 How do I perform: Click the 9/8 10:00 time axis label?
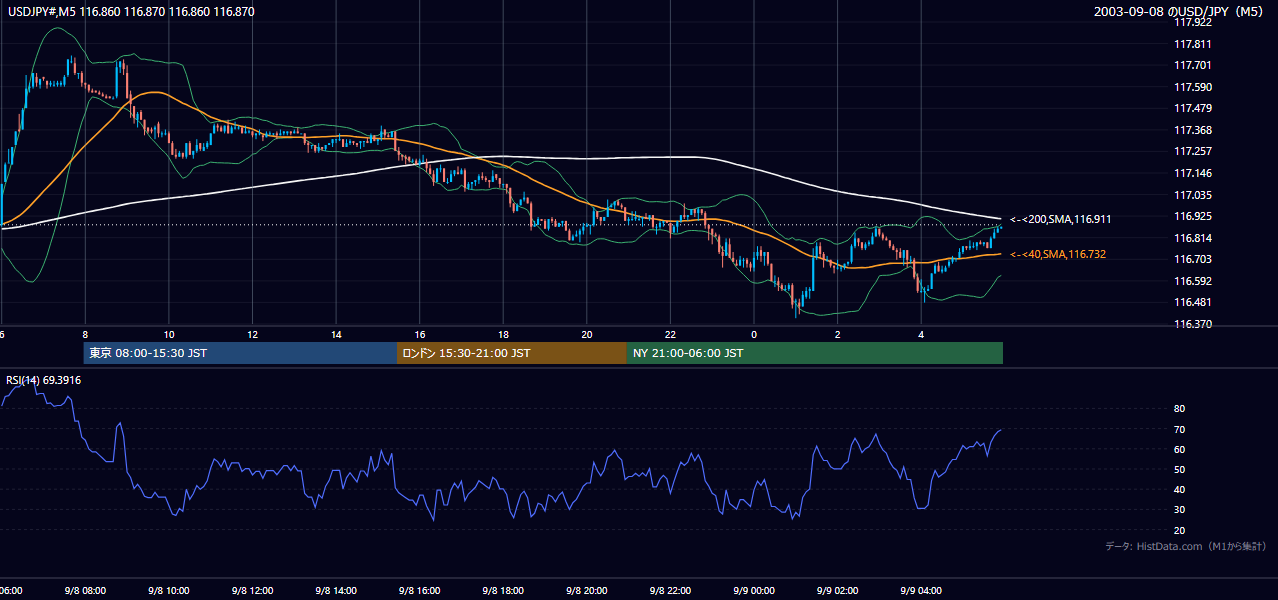[168, 591]
